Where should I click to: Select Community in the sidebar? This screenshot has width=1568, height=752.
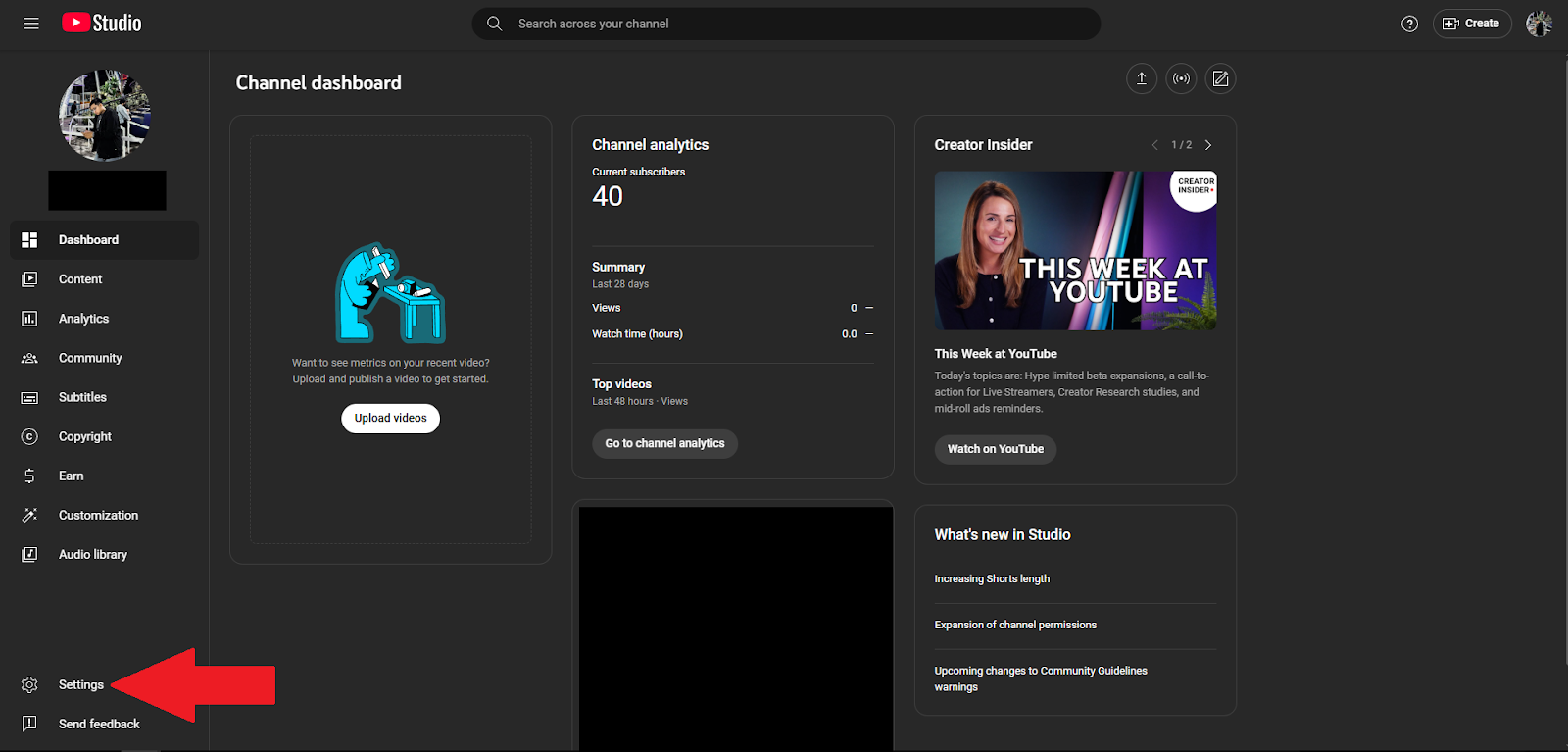pos(104,358)
